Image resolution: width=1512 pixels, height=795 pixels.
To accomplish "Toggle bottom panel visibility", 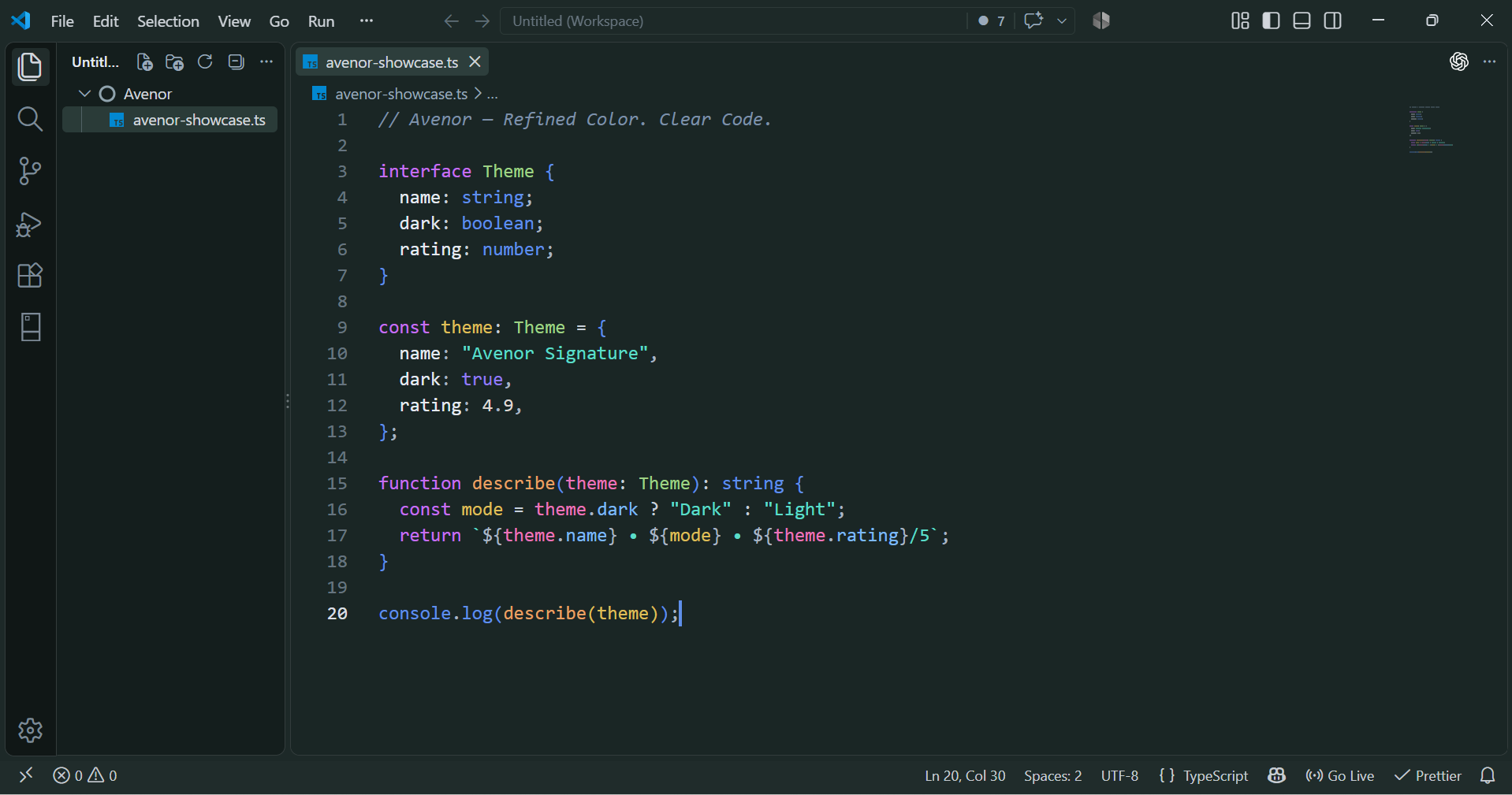I will (x=1302, y=20).
